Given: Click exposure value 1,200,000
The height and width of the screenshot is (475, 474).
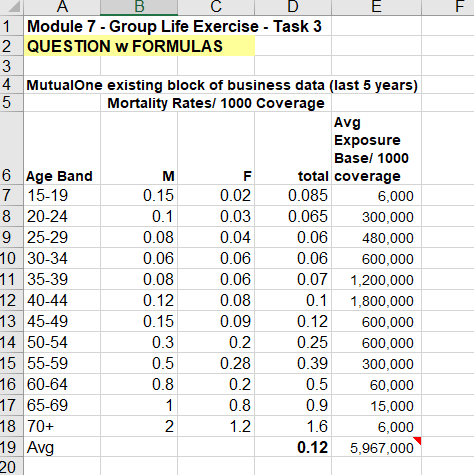Looking at the screenshot, I should (376, 279).
